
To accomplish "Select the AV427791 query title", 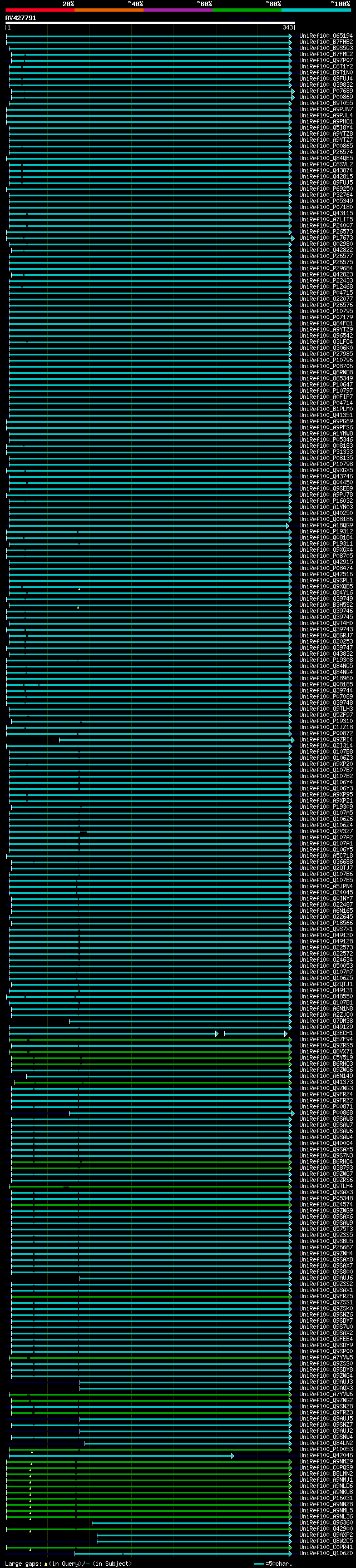I will [21, 18].
